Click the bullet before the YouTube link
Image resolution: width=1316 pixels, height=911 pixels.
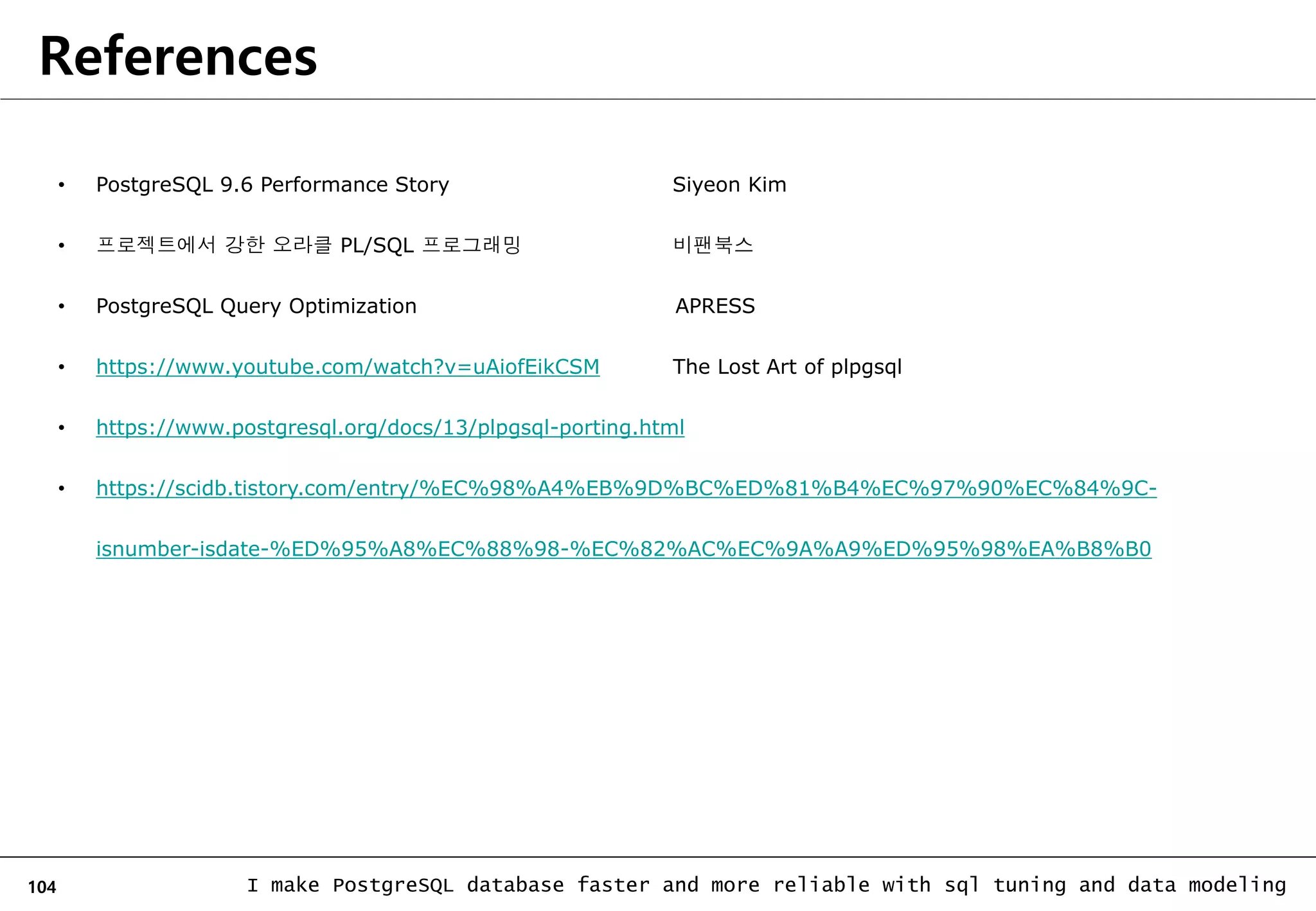pyautogui.click(x=62, y=367)
